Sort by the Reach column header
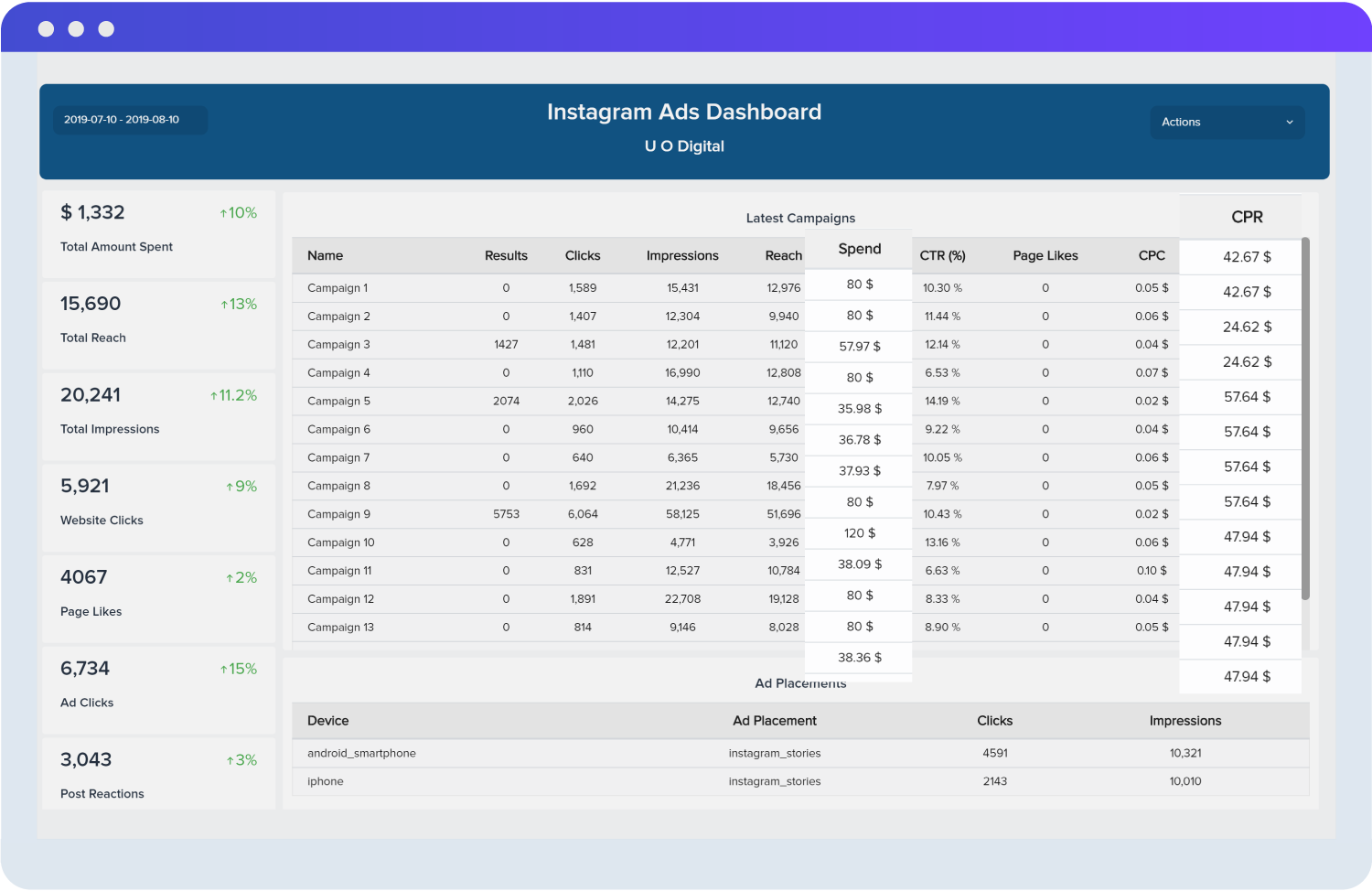Screen dimensions: 1372x891 (784, 256)
